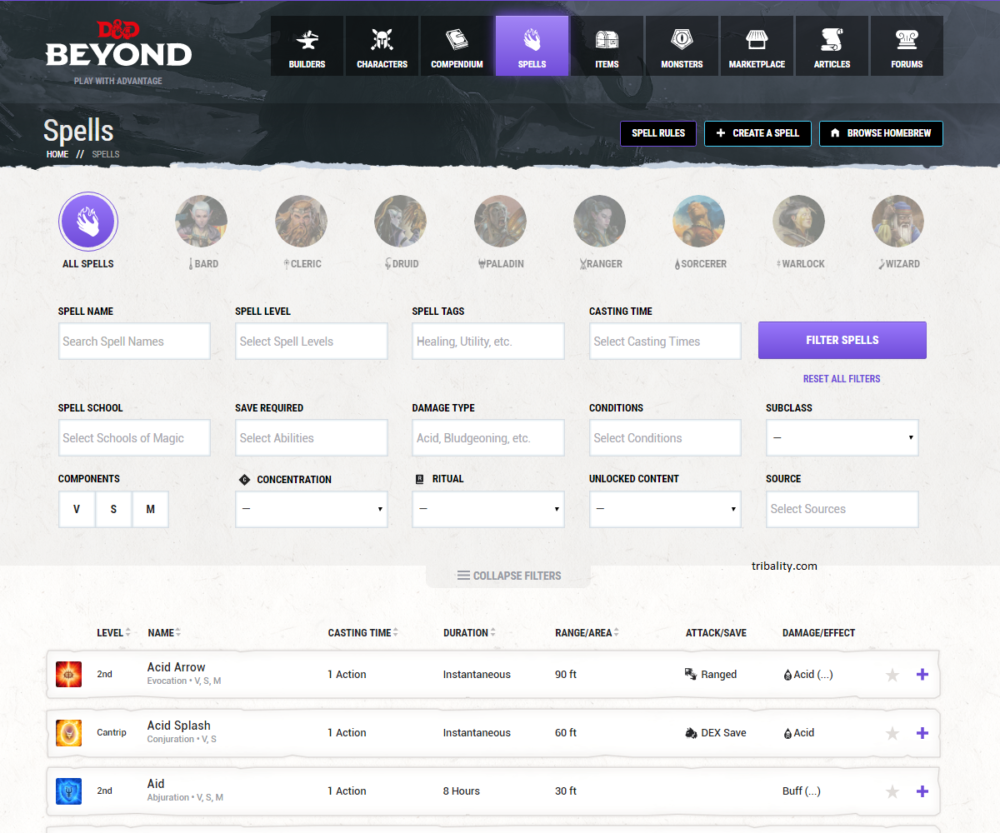1000x833 pixels.
Task: Apply filters with Filter Spells button
Action: click(842, 340)
